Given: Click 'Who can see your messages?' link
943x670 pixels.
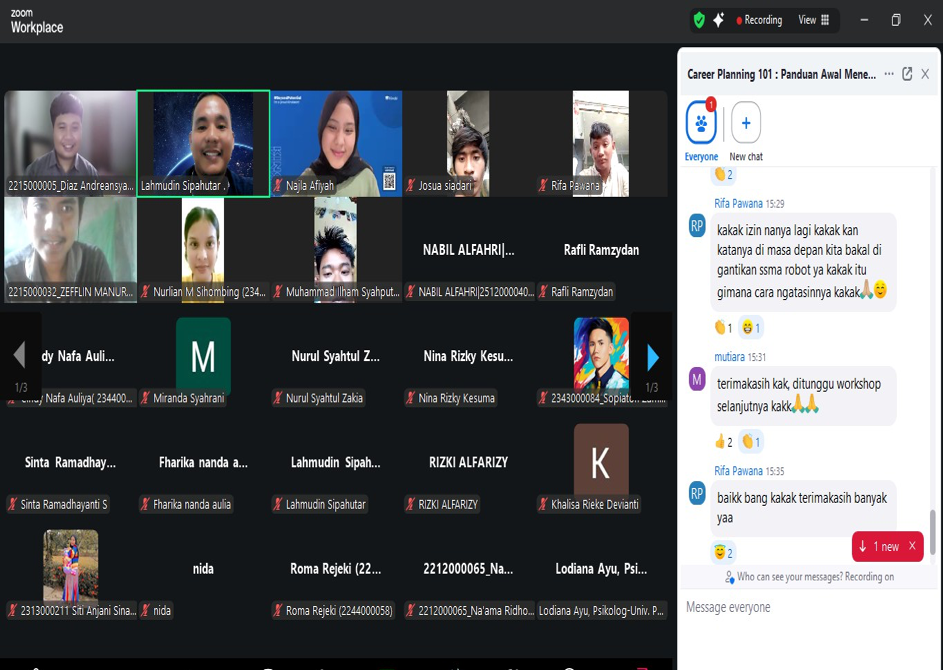Looking at the screenshot, I should [x=810, y=577].
